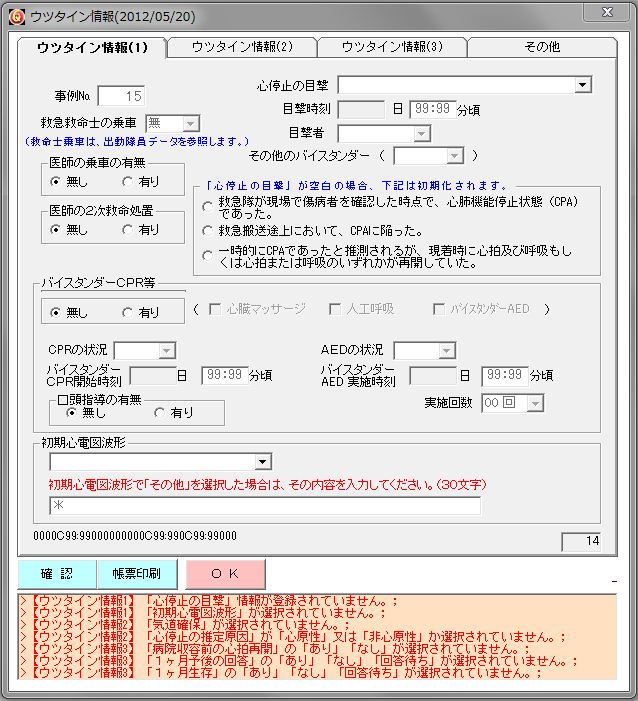Screen dimensions: 638x701
Task: Select 有り for 医師の2次救命処置
Action: point(127,230)
